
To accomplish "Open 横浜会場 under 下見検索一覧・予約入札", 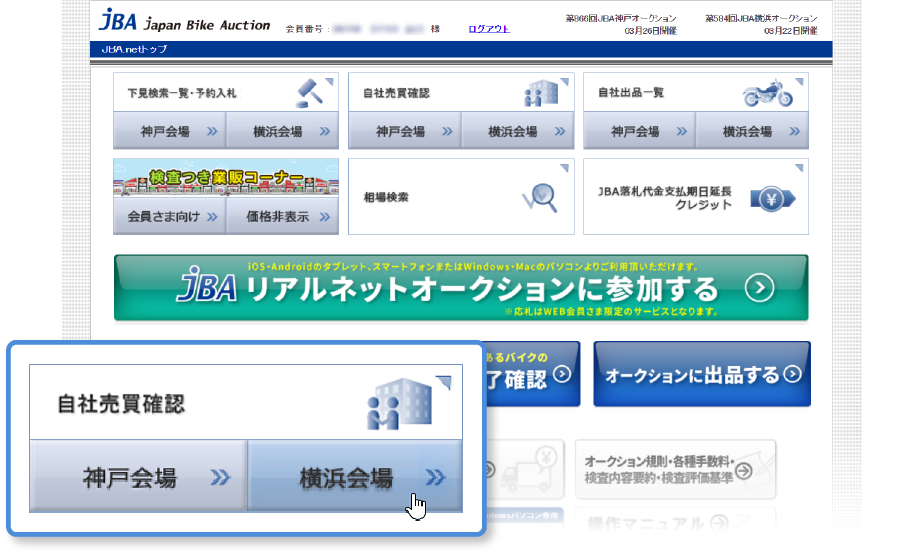I will click(x=283, y=131).
